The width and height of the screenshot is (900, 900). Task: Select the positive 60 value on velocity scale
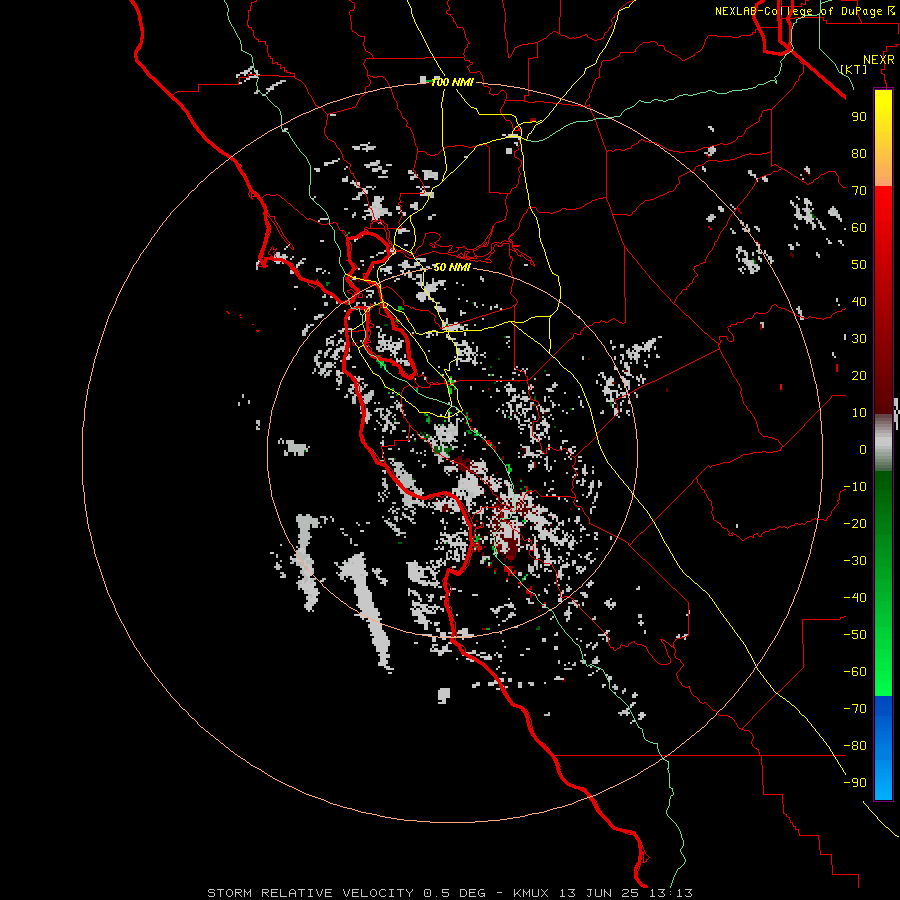point(859,228)
